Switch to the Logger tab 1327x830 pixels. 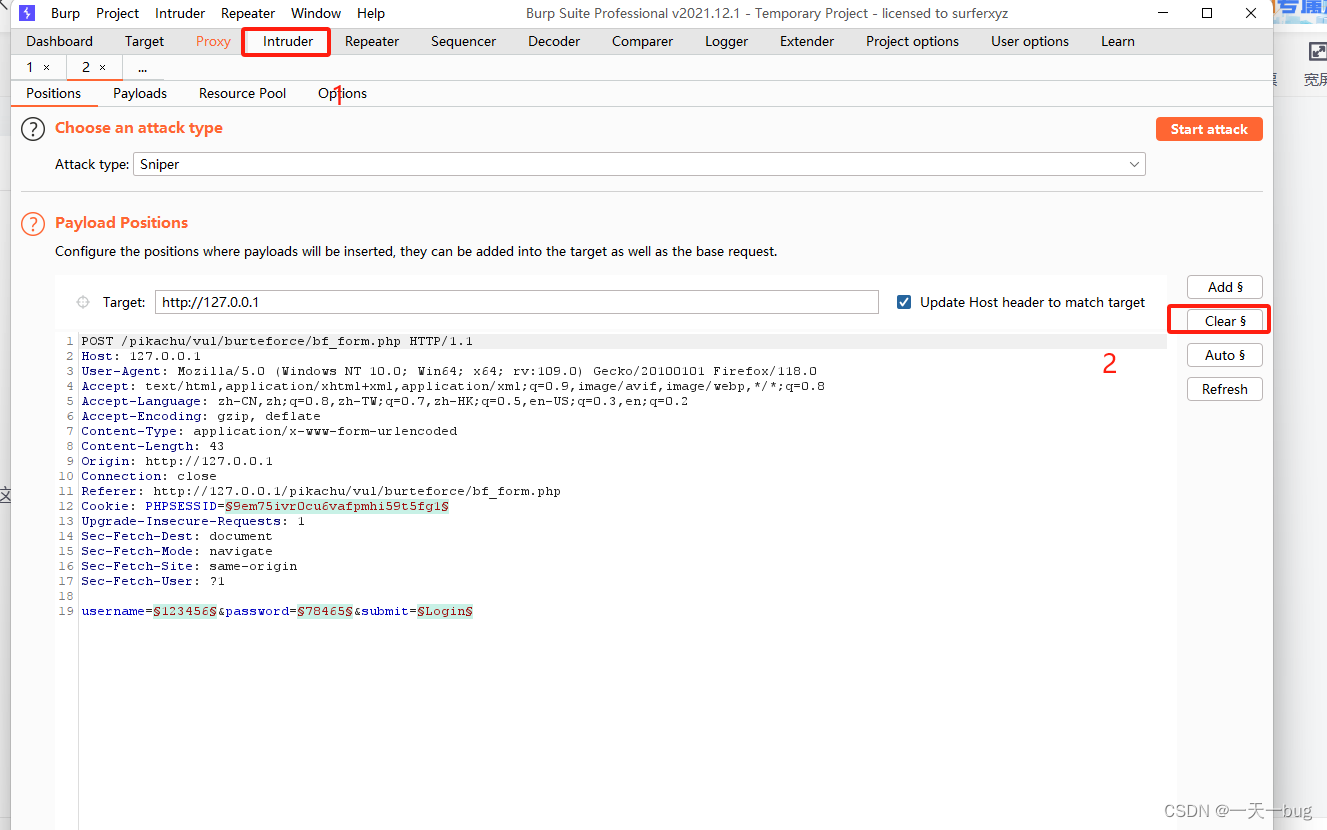click(726, 41)
